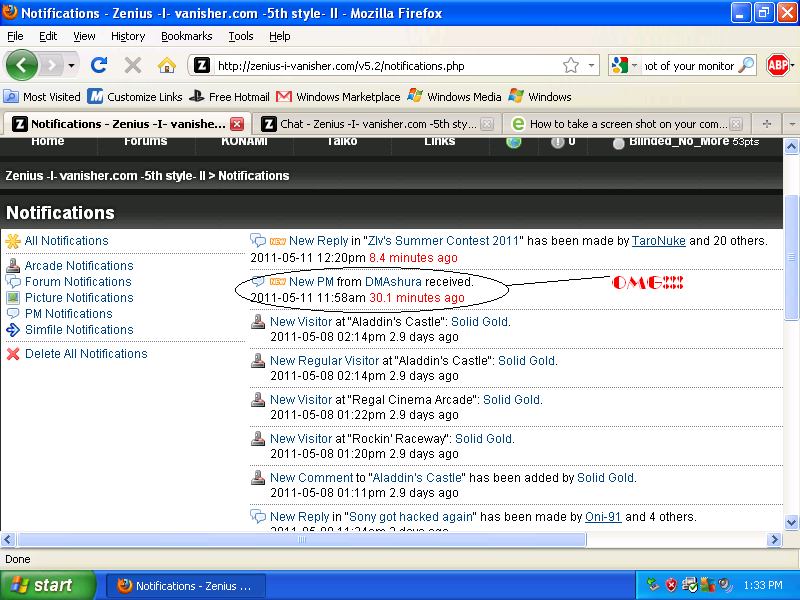
Task: Open the Blinded_No_More user profile link
Action: click(x=678, y=141)
